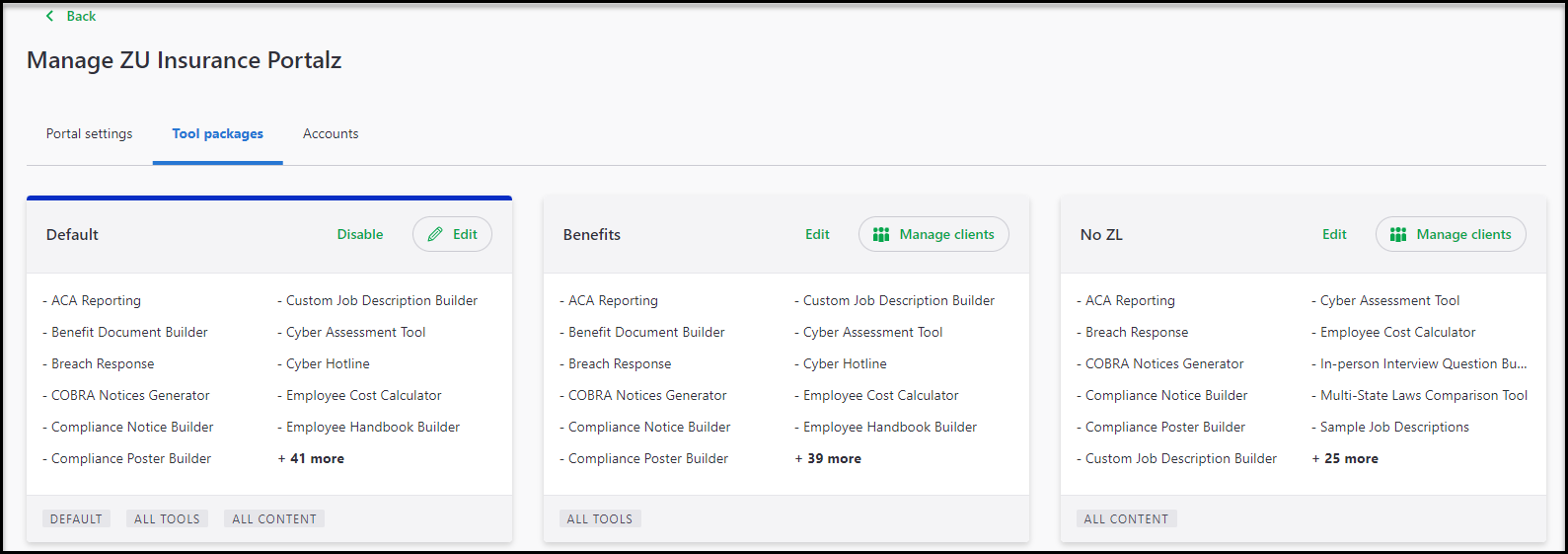Image resolution: width=1568 pixels, height=554 pixels.
Task: Click 'COBRA Notices Generator' in Default card
Action: click(130, 395)
